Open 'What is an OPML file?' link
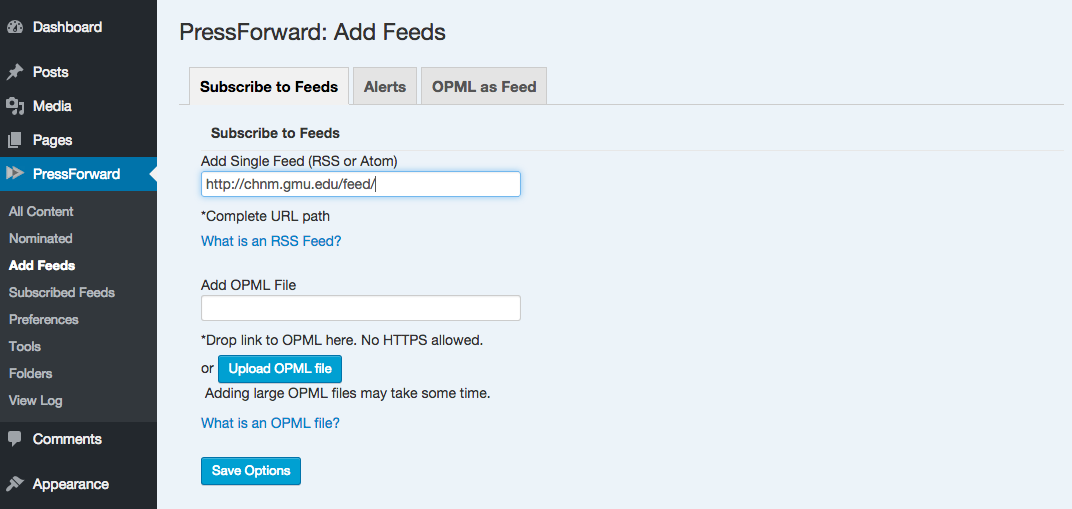This screenshot has height=509, width=1072. (x=270, y=423)
